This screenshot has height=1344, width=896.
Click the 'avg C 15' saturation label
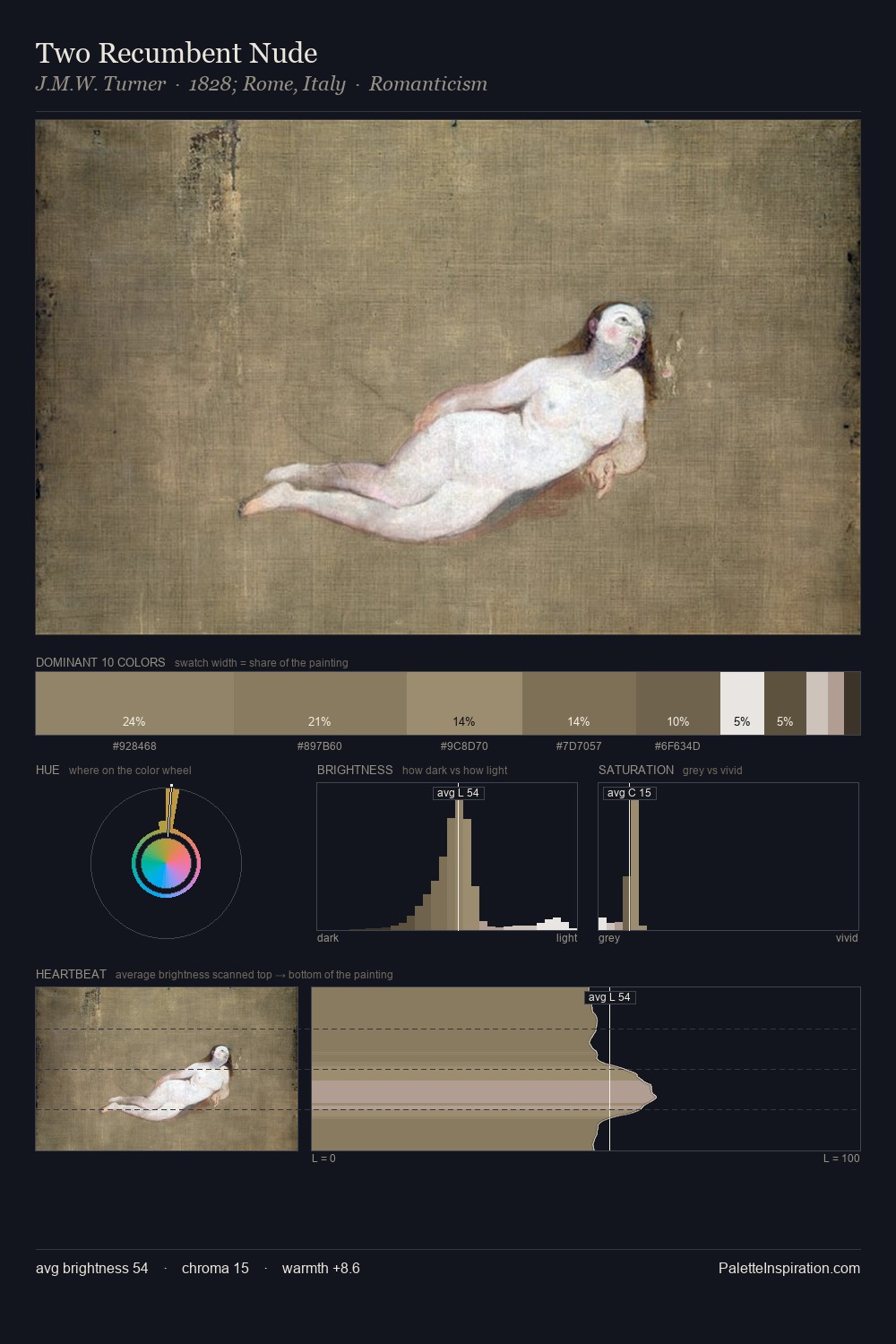[629, 793]
